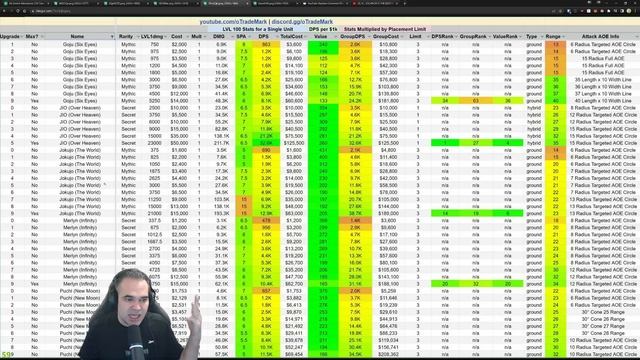Select the $62,700 TotalCost cell
The image size is (640, 360).
tap(294, 284)
